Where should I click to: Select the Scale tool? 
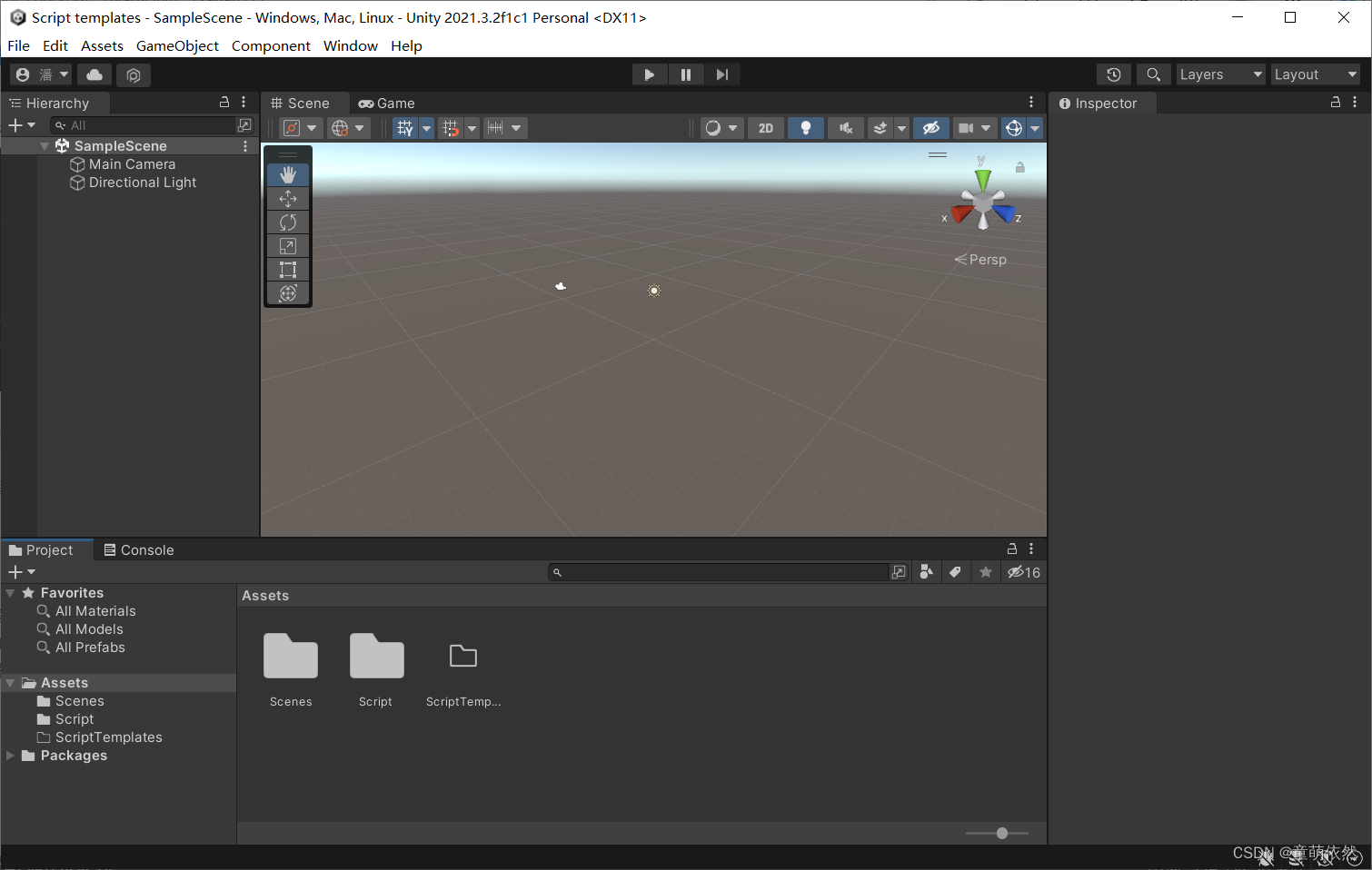click(x=288, y=245)
